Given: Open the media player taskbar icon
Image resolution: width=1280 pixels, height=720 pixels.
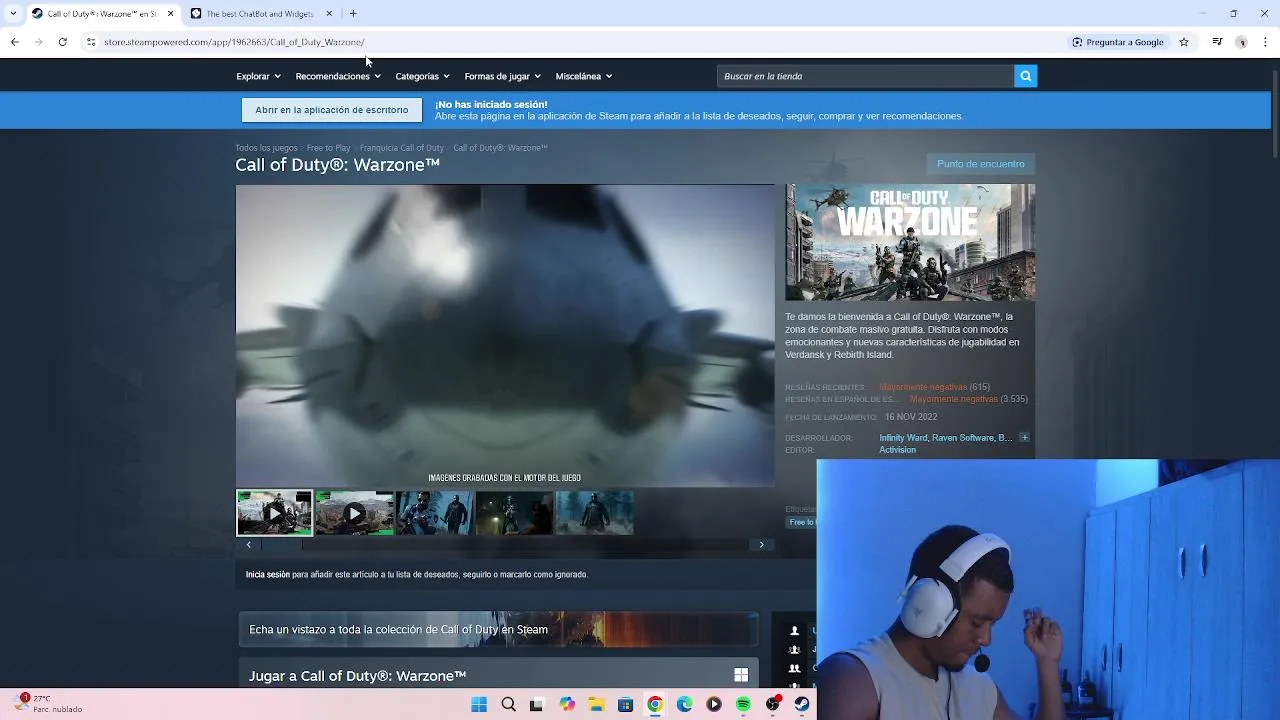Looking at the screenshot, I should click(714, 705).
